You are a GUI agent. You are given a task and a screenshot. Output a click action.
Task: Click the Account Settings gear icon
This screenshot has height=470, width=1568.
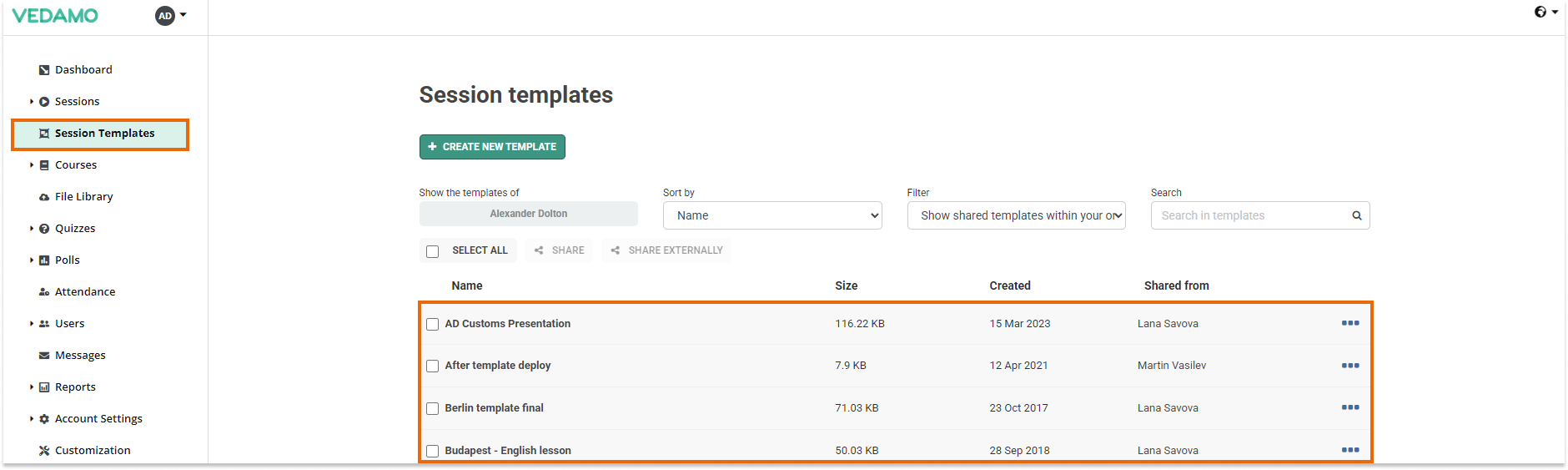44,419
